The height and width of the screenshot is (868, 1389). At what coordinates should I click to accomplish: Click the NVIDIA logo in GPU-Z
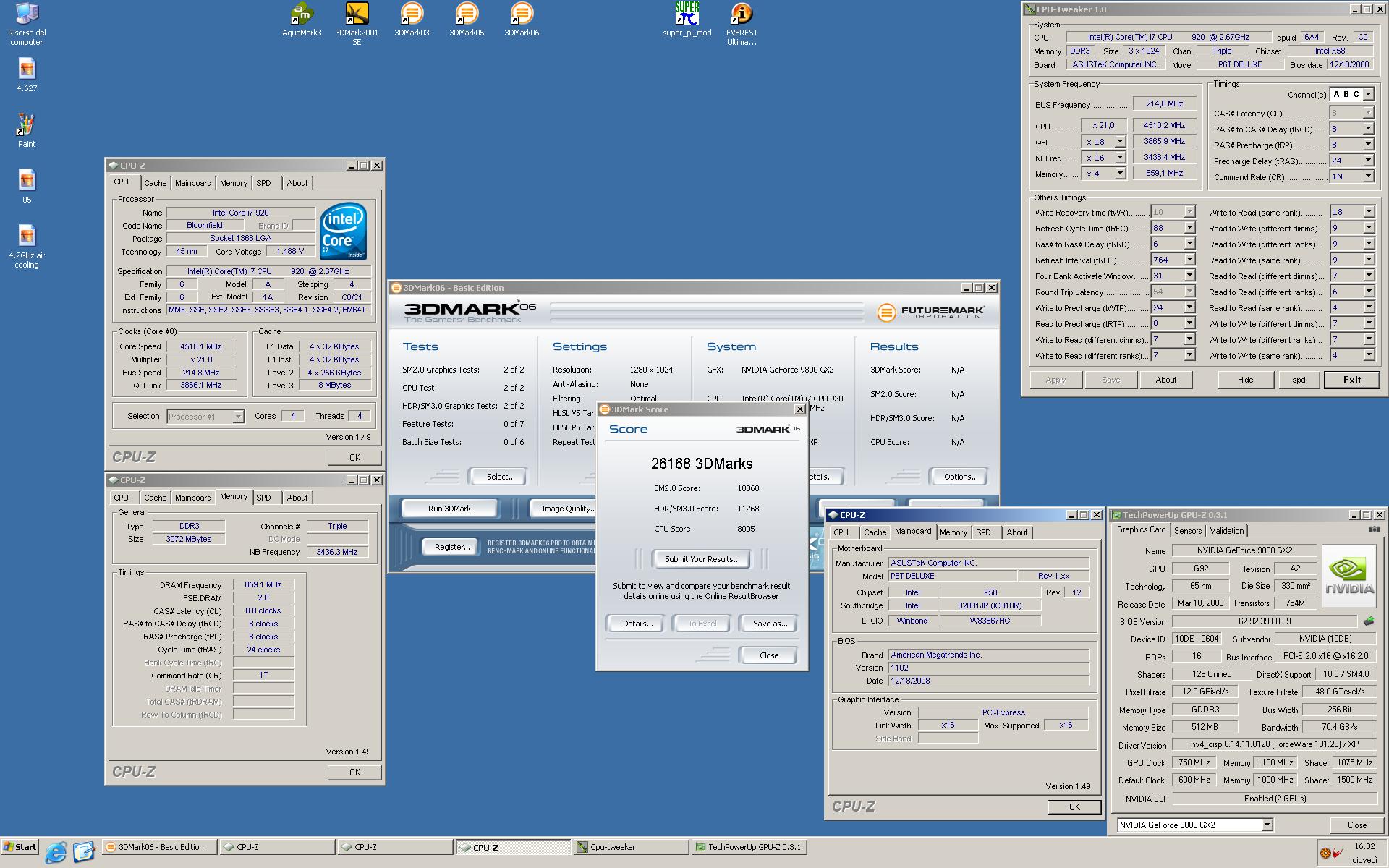(1349, 576)
